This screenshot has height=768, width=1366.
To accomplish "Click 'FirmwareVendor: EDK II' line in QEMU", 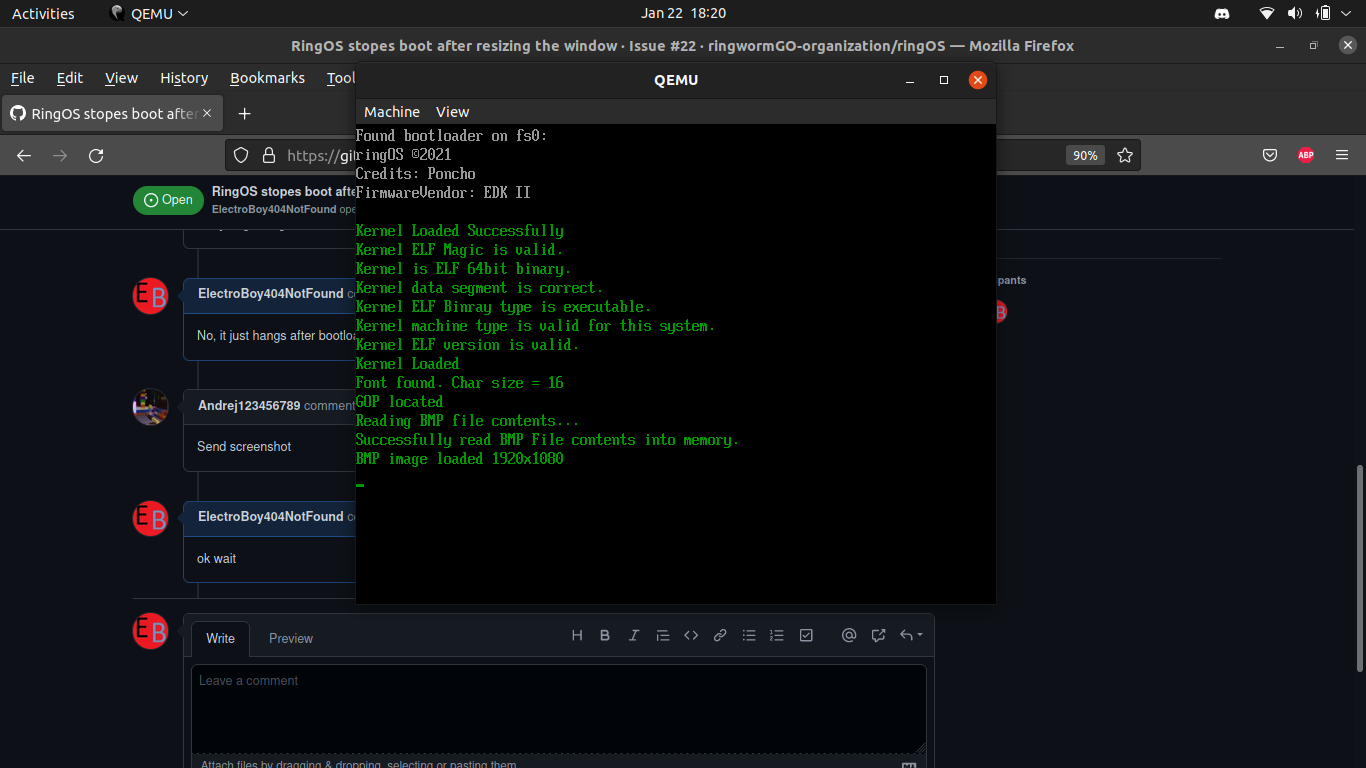I will tap(443, 193).
